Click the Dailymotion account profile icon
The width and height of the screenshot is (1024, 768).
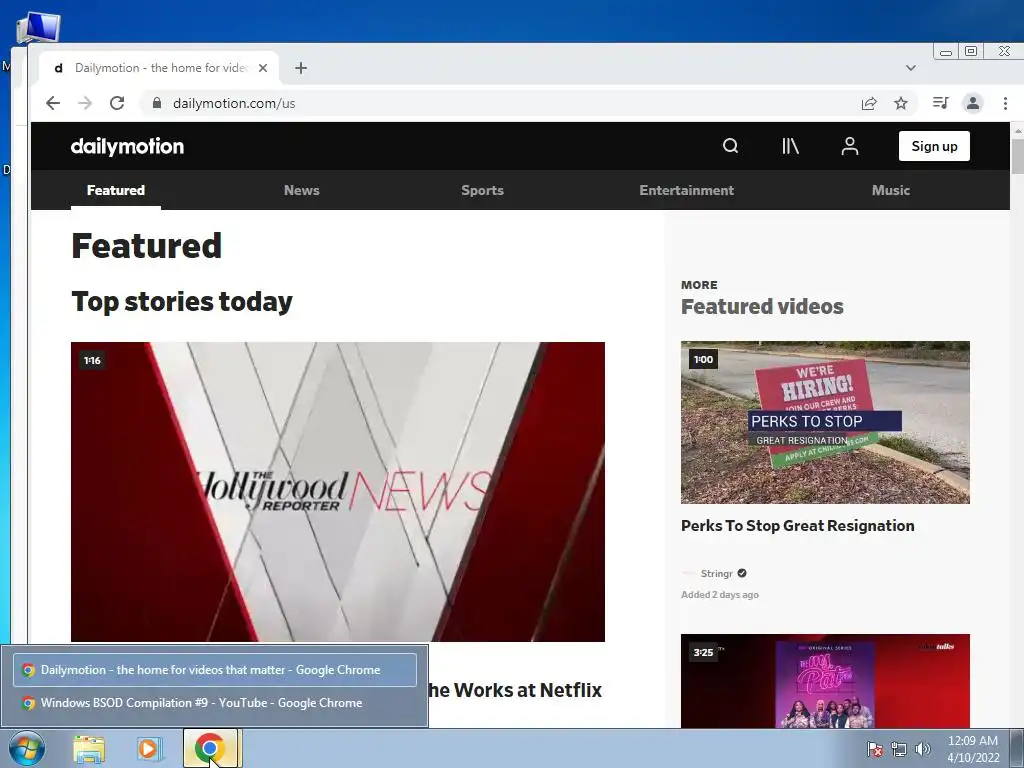click(x=850, y=146)
